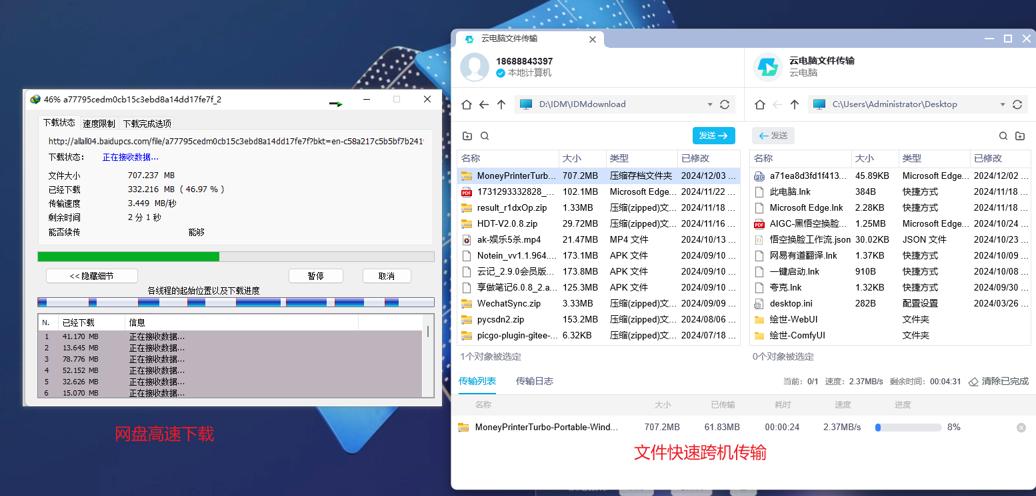Sort local list by 大小 column
The height and width of the screenshot is (496, 1036).
pyautogui.click(x=582, y=159)
